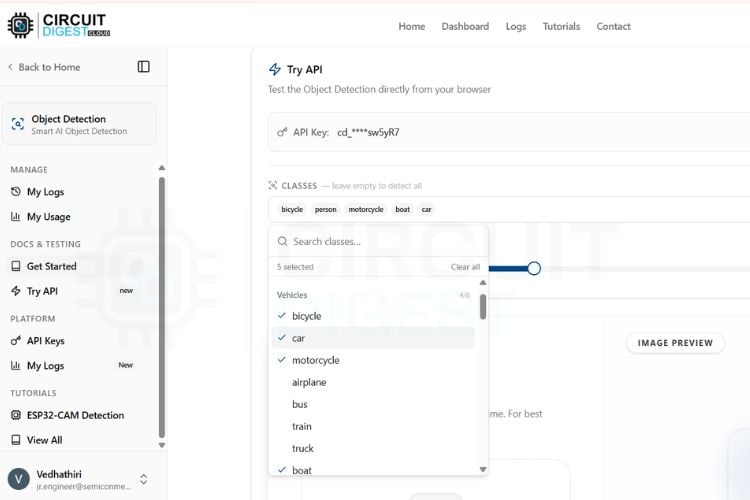Click the IMAGE PREVIEW button
750x500 pixels.
tap(675, 343)
